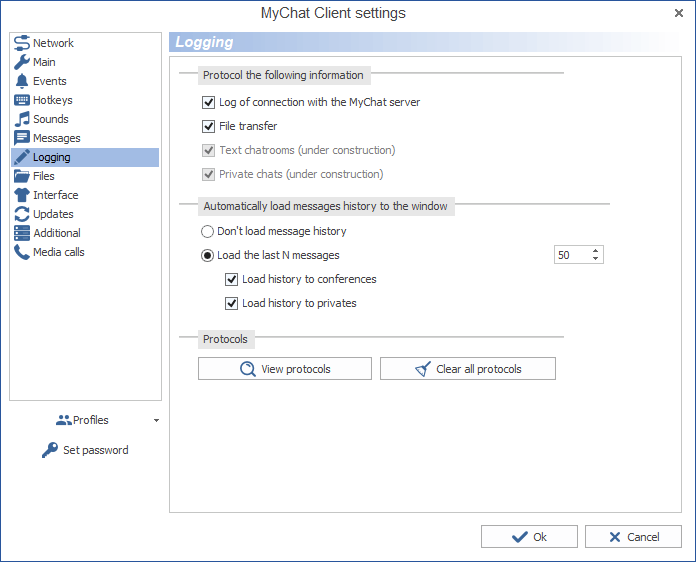Go to the Messages settings page
The width and height of the screenshot is (696, 562).
(56, 138)
